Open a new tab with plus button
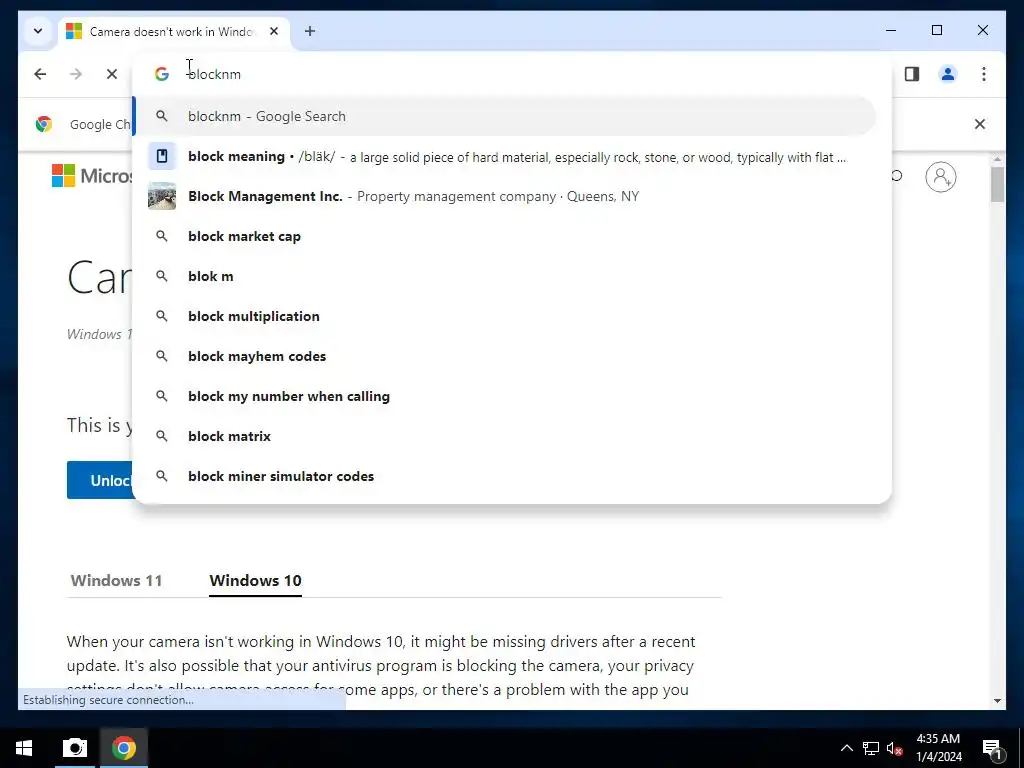Viewport: 1024px width, 768px height. coord(310,31)
